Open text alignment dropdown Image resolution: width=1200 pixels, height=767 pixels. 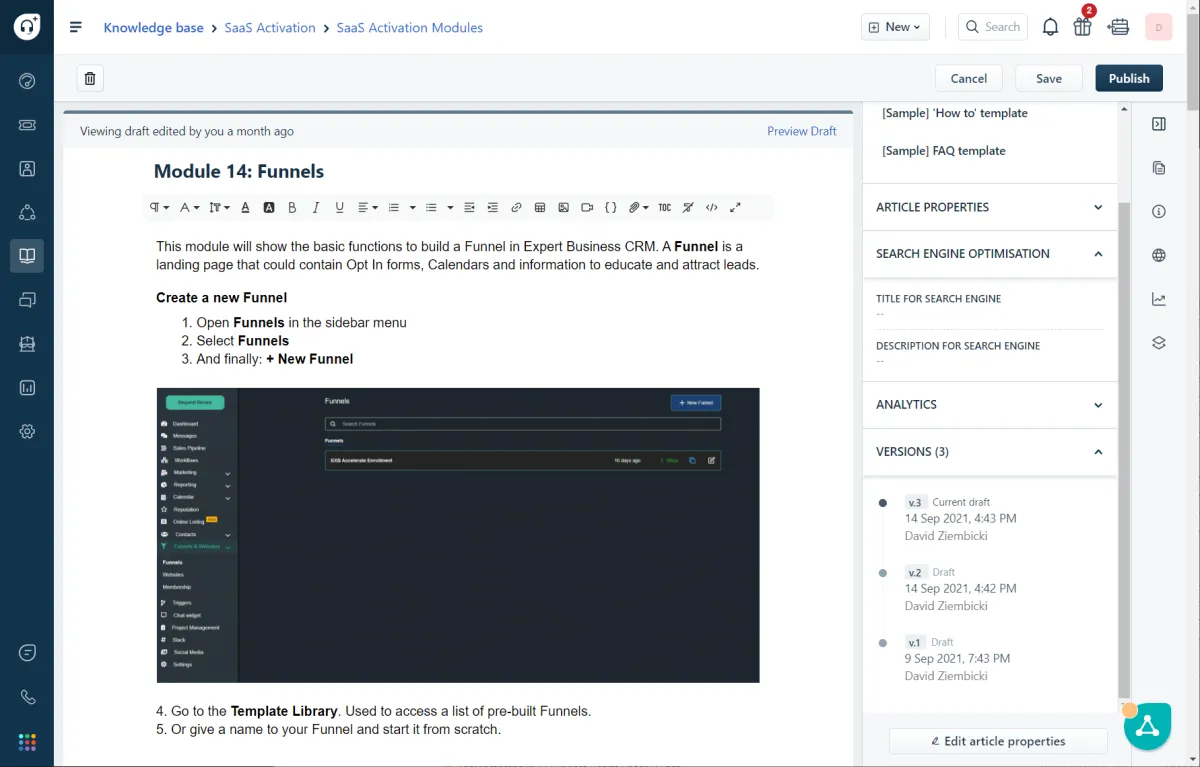[368, 207]
